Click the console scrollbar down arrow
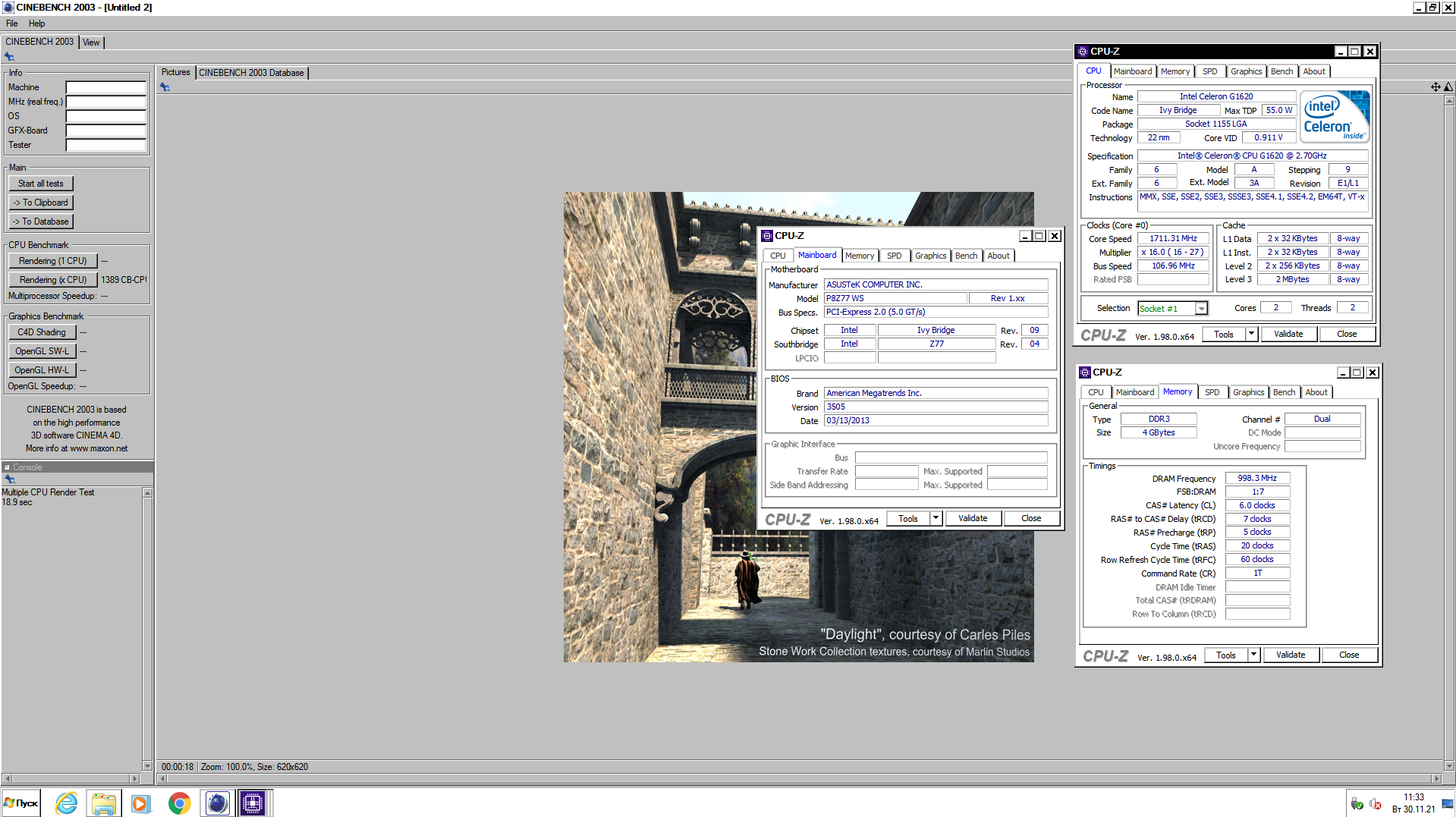 point(147,766)
